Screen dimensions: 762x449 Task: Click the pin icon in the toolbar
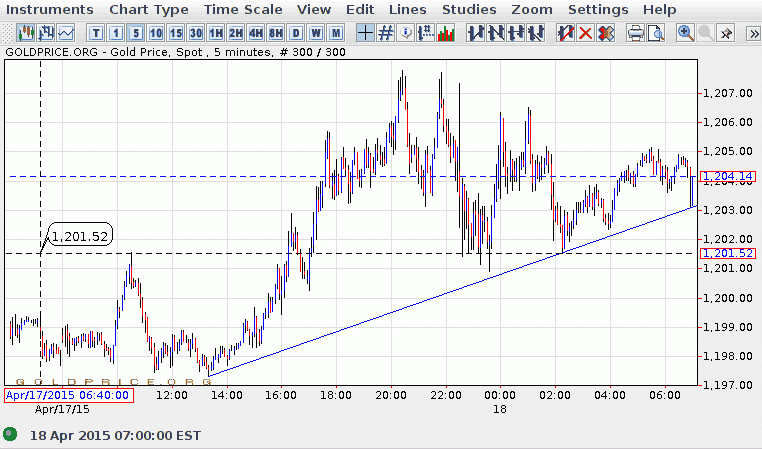point(726,33)
